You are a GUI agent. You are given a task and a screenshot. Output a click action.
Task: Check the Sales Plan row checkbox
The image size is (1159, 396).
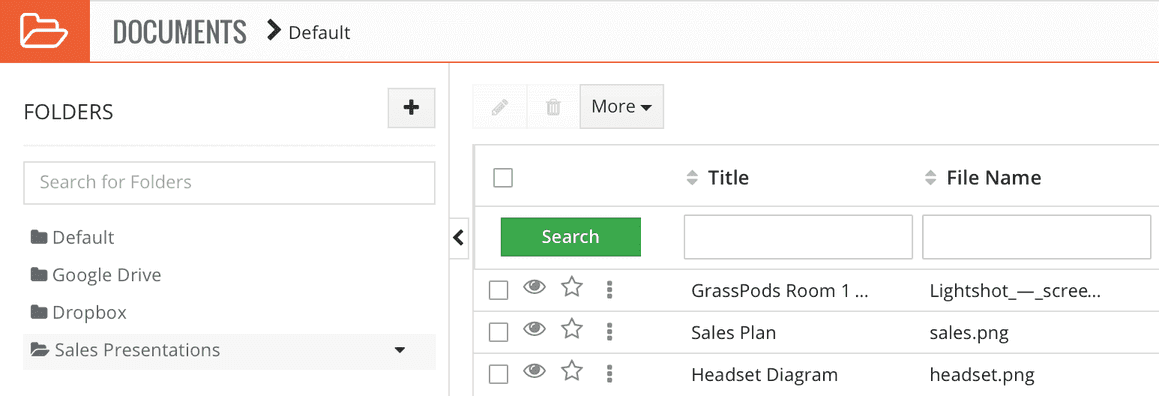pyautogui.click(x=499, y=332)
